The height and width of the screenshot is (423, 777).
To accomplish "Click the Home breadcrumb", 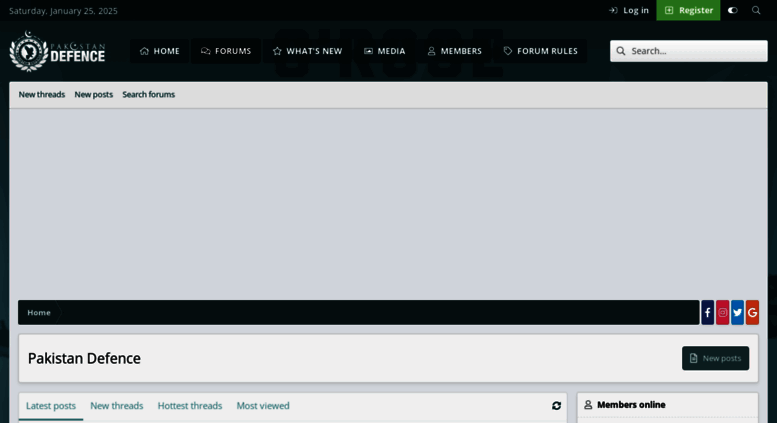I will tap(39, 313).
